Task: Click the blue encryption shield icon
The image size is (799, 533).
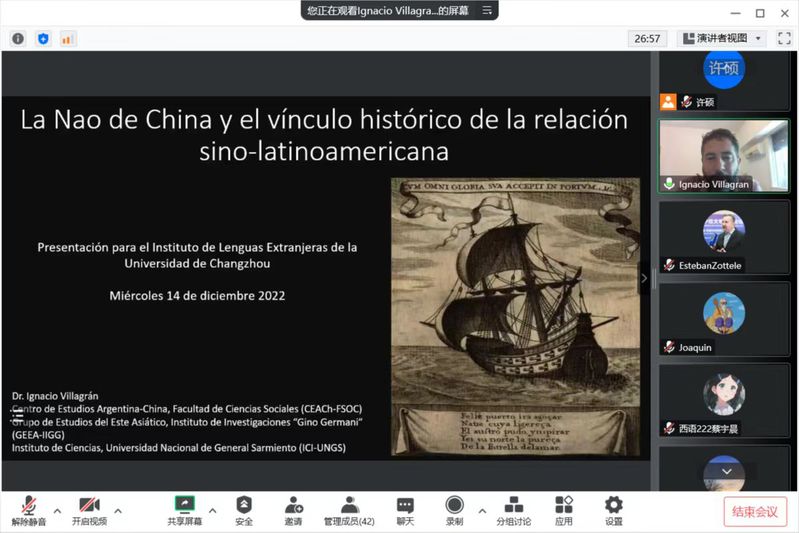Action: pyautogui.click(x=43, y=39)
